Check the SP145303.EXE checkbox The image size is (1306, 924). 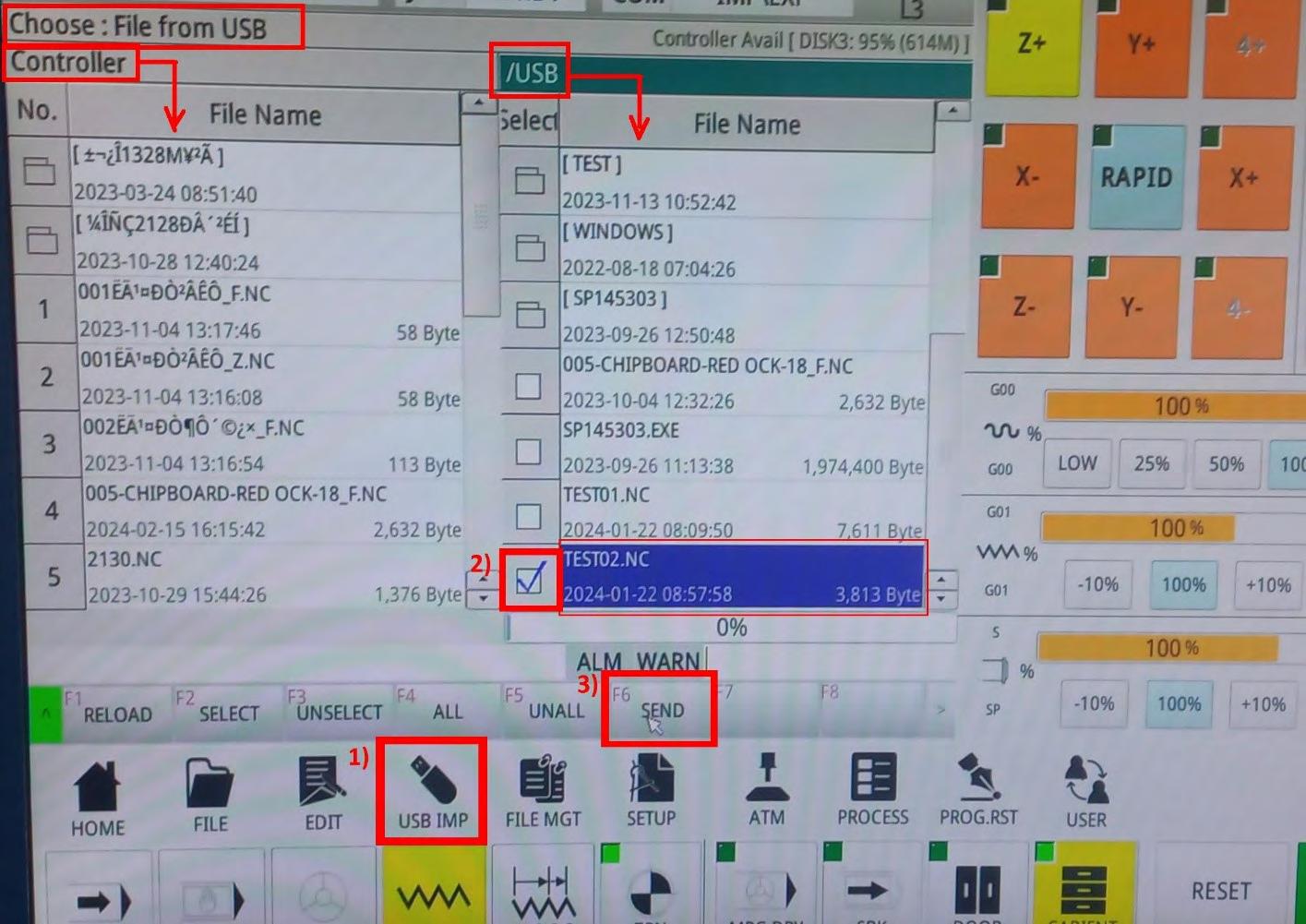click(528, 451)
